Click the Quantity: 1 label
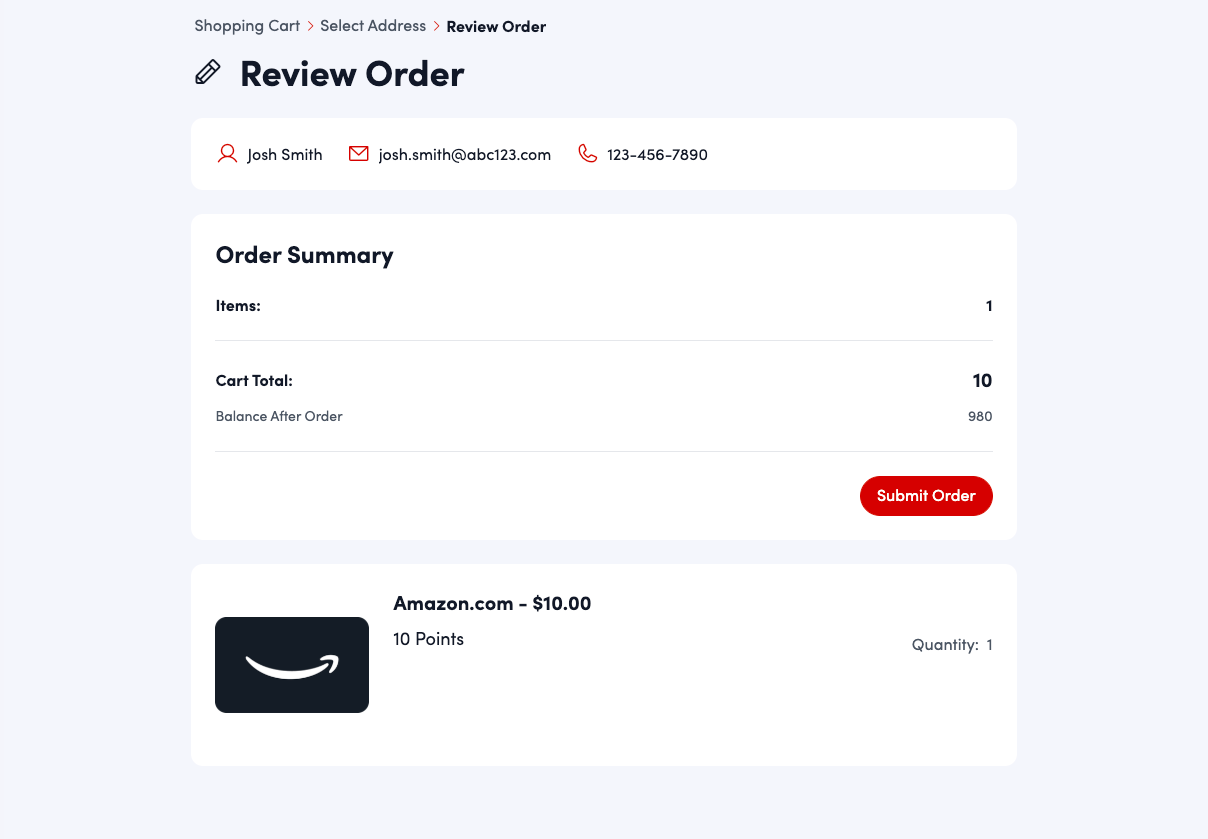The image size is (1208, 839). coord(952,645)
